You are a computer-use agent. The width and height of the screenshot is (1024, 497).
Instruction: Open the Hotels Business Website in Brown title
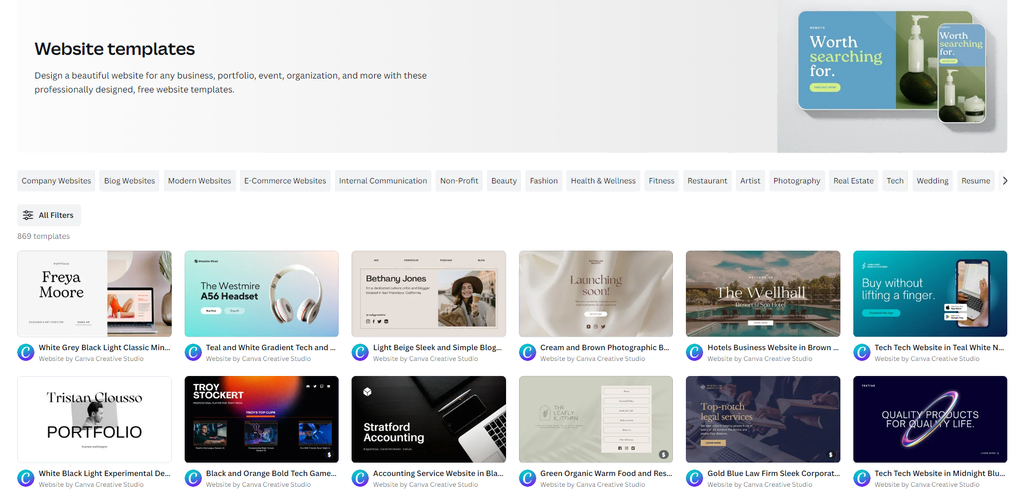773,348
